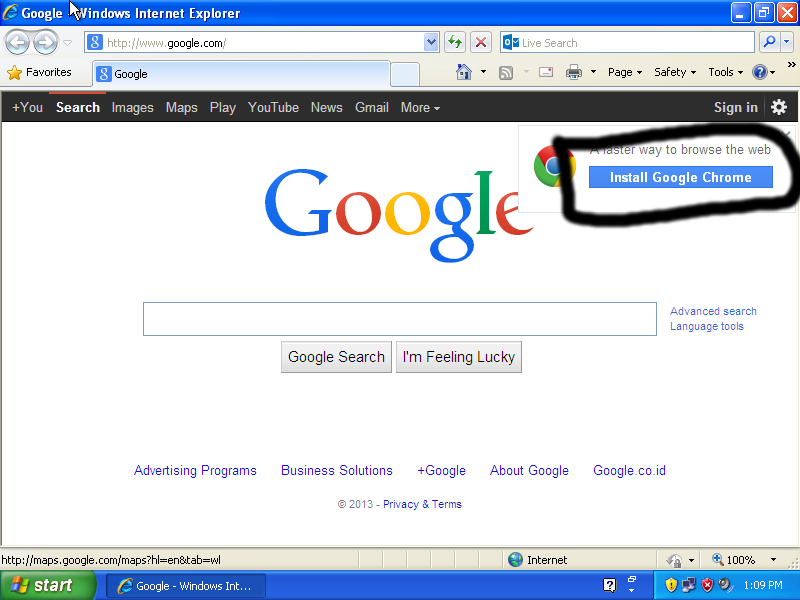Open the Language tools link

tap(707, 326)
